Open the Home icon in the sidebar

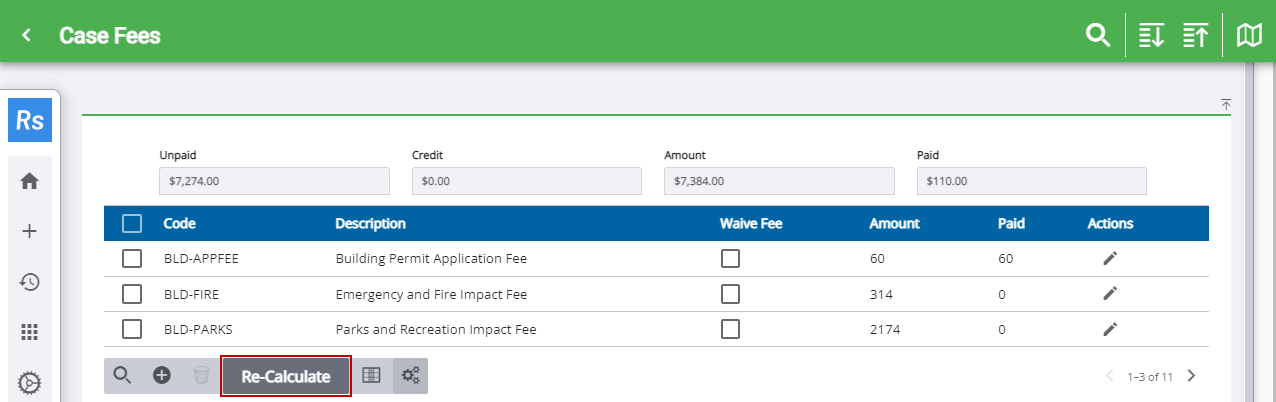pyautogui.click(x=30, y=181)
